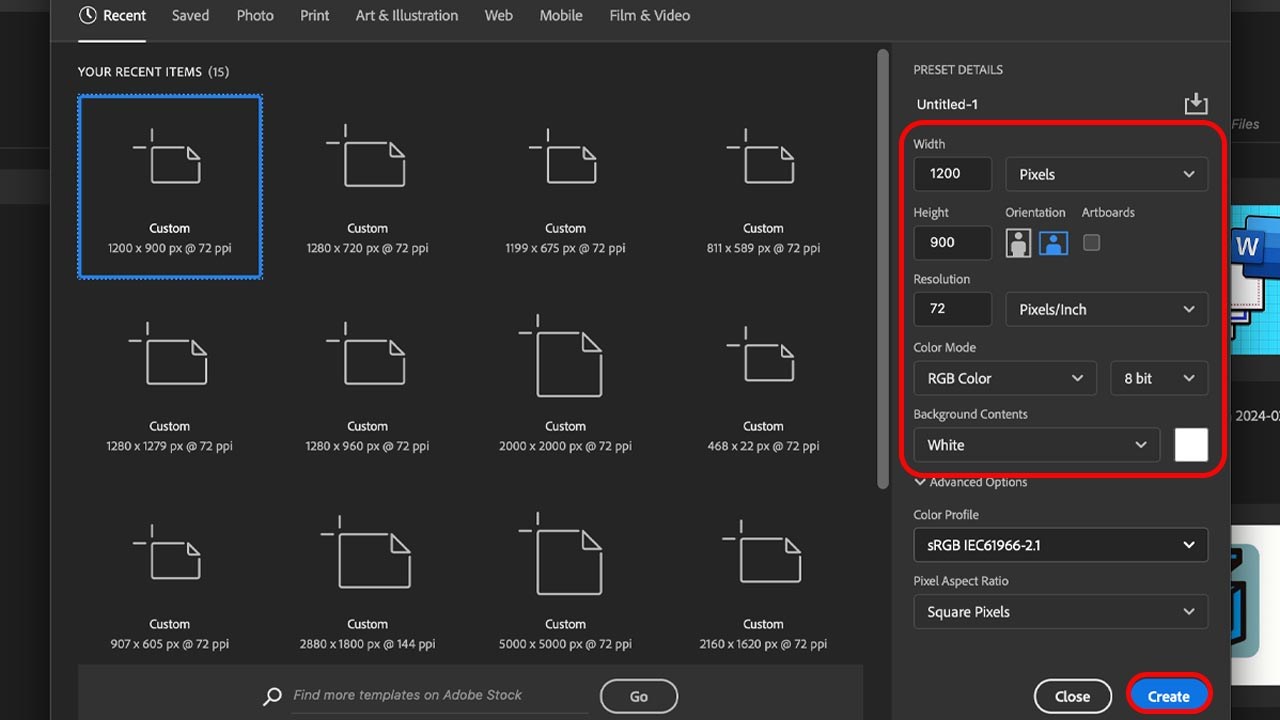Click the Resolution input field

[x=953, y=309]
